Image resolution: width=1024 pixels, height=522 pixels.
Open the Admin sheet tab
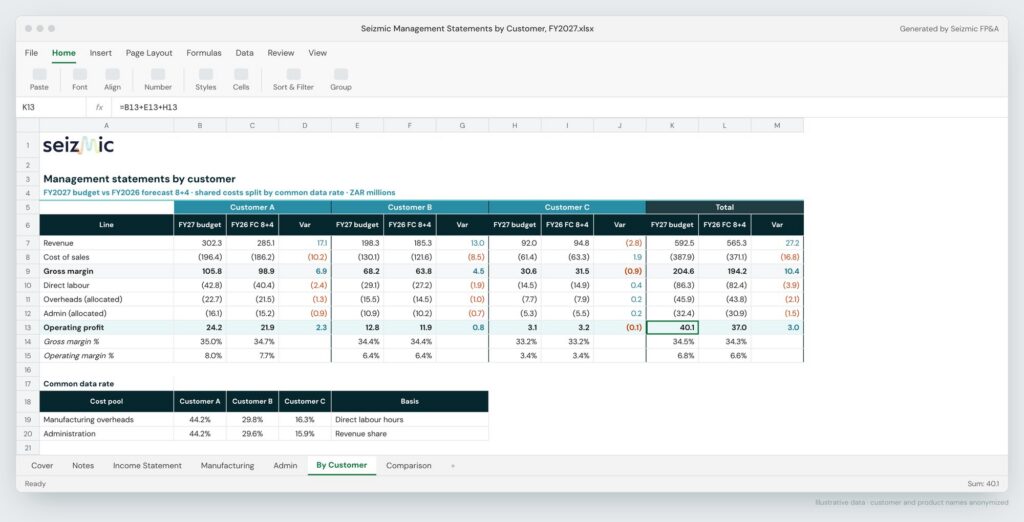(285, 466)
